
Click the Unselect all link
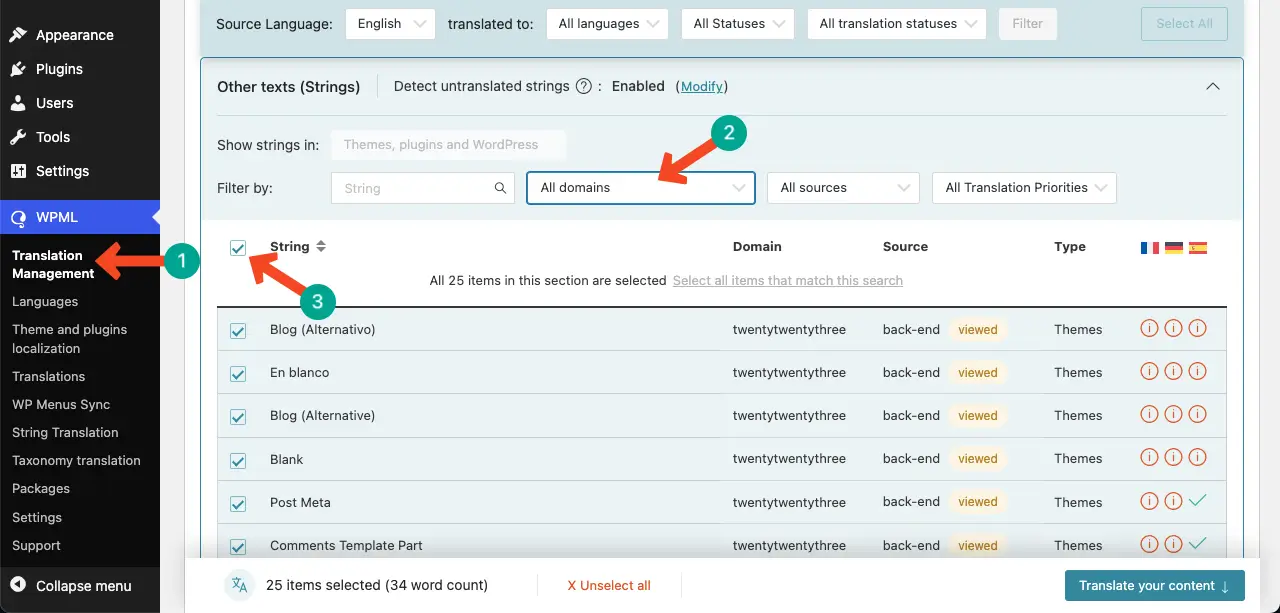(x=609, y=585)
